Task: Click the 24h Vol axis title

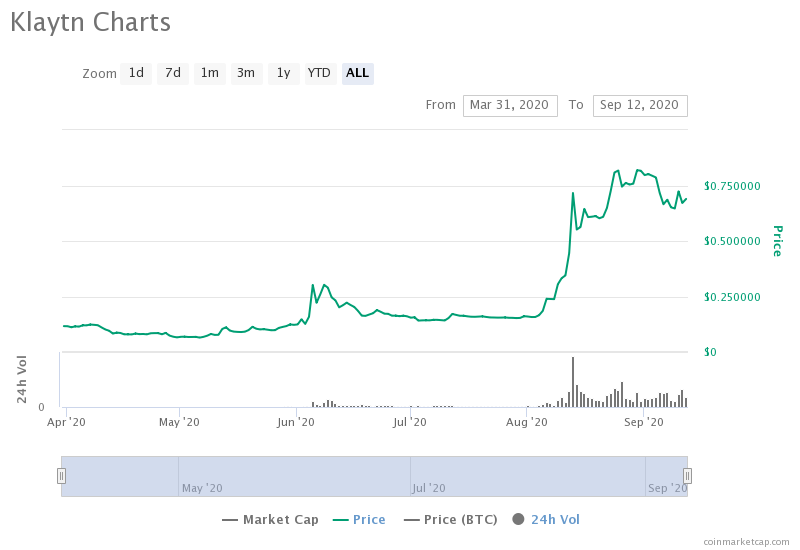Action: tap(21, 380)
